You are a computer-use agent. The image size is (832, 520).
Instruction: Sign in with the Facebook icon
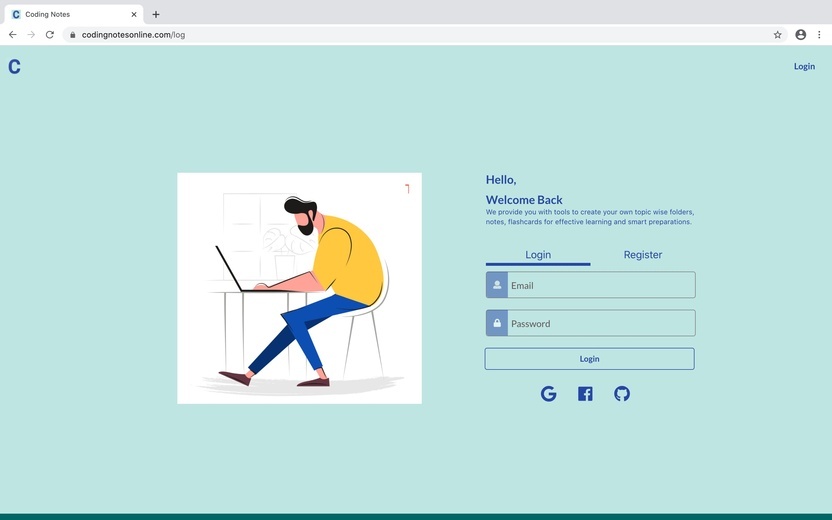[x=585, y=394]
